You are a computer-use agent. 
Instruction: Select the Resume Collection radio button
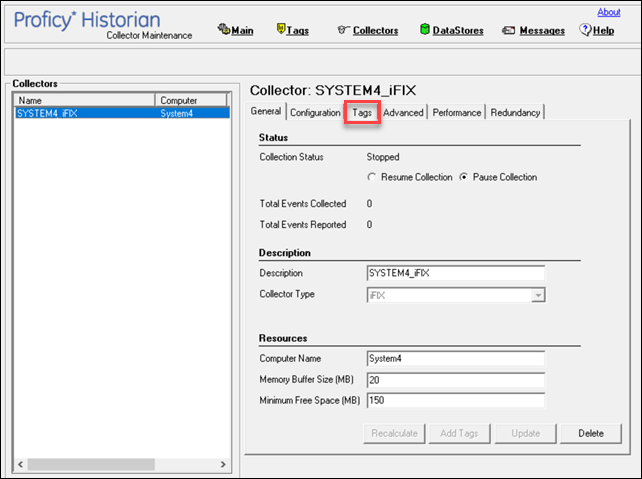372,177
